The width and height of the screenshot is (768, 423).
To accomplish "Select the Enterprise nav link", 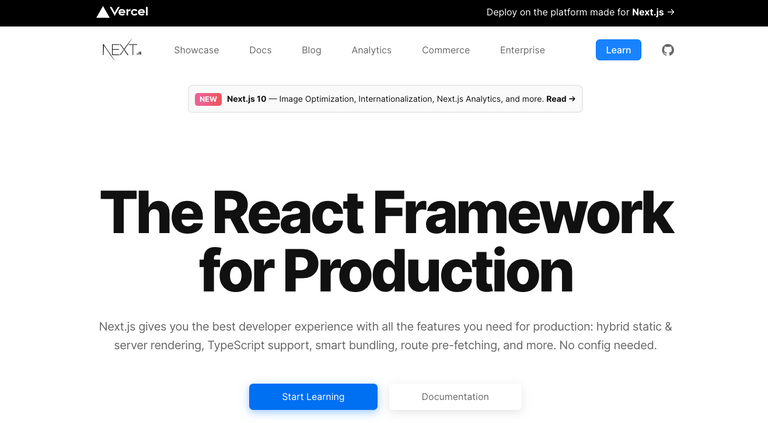I will point(522,50).
